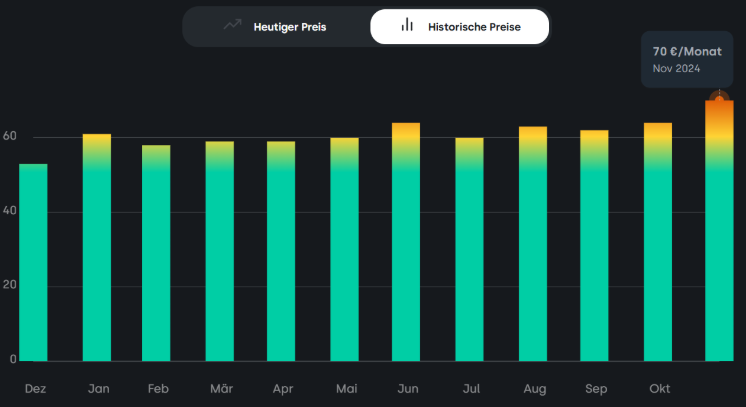Click the 'Jun' axis label
746x407 pixels.
pyautogui.click(x=408, y=389)
